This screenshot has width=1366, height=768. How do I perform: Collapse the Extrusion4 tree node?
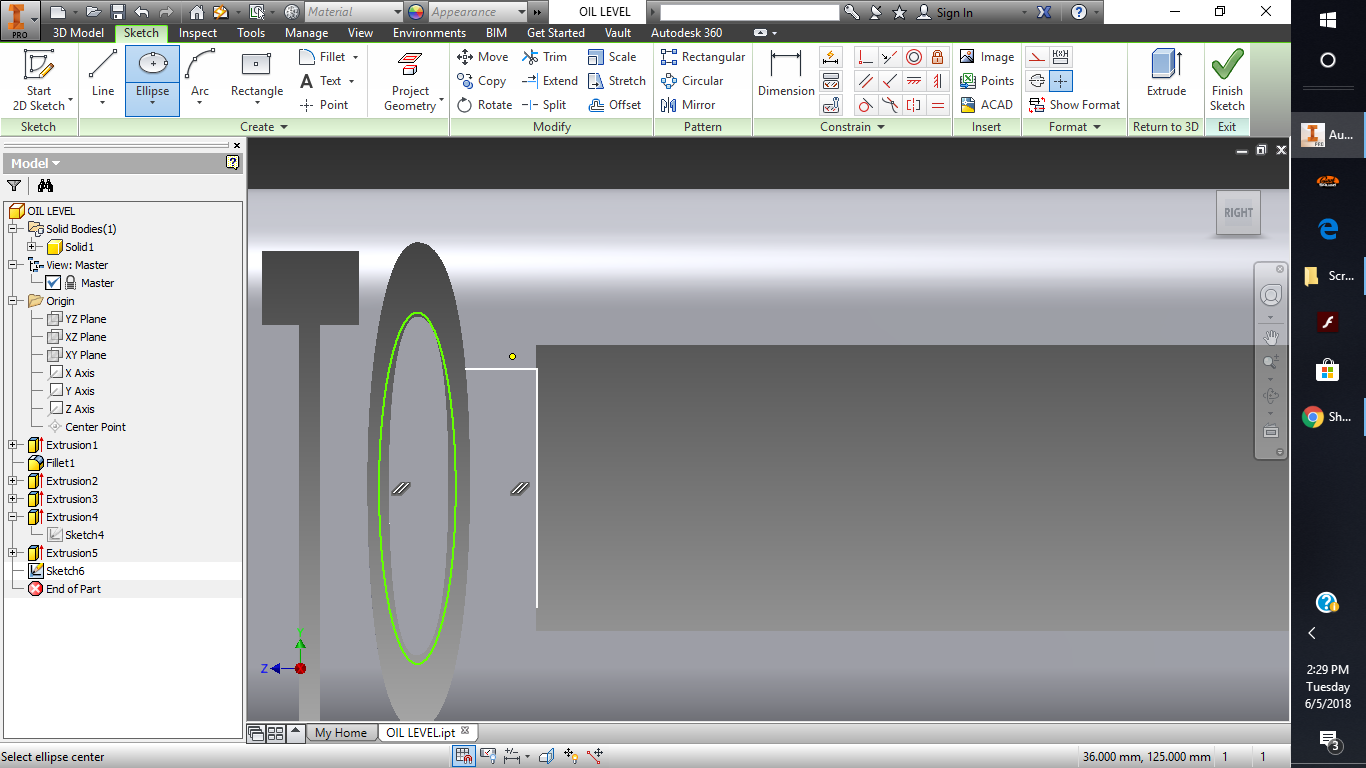(13, 517)
